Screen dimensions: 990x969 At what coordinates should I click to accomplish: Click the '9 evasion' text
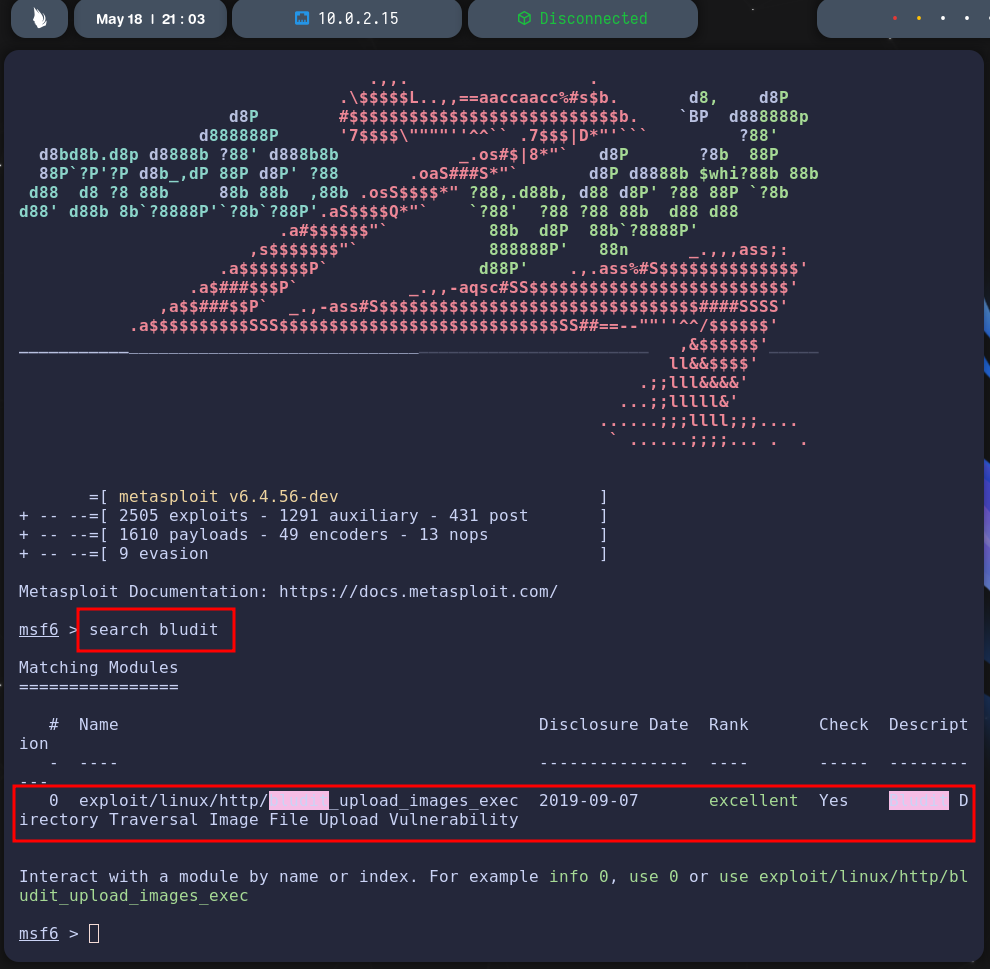coord(164,554)
